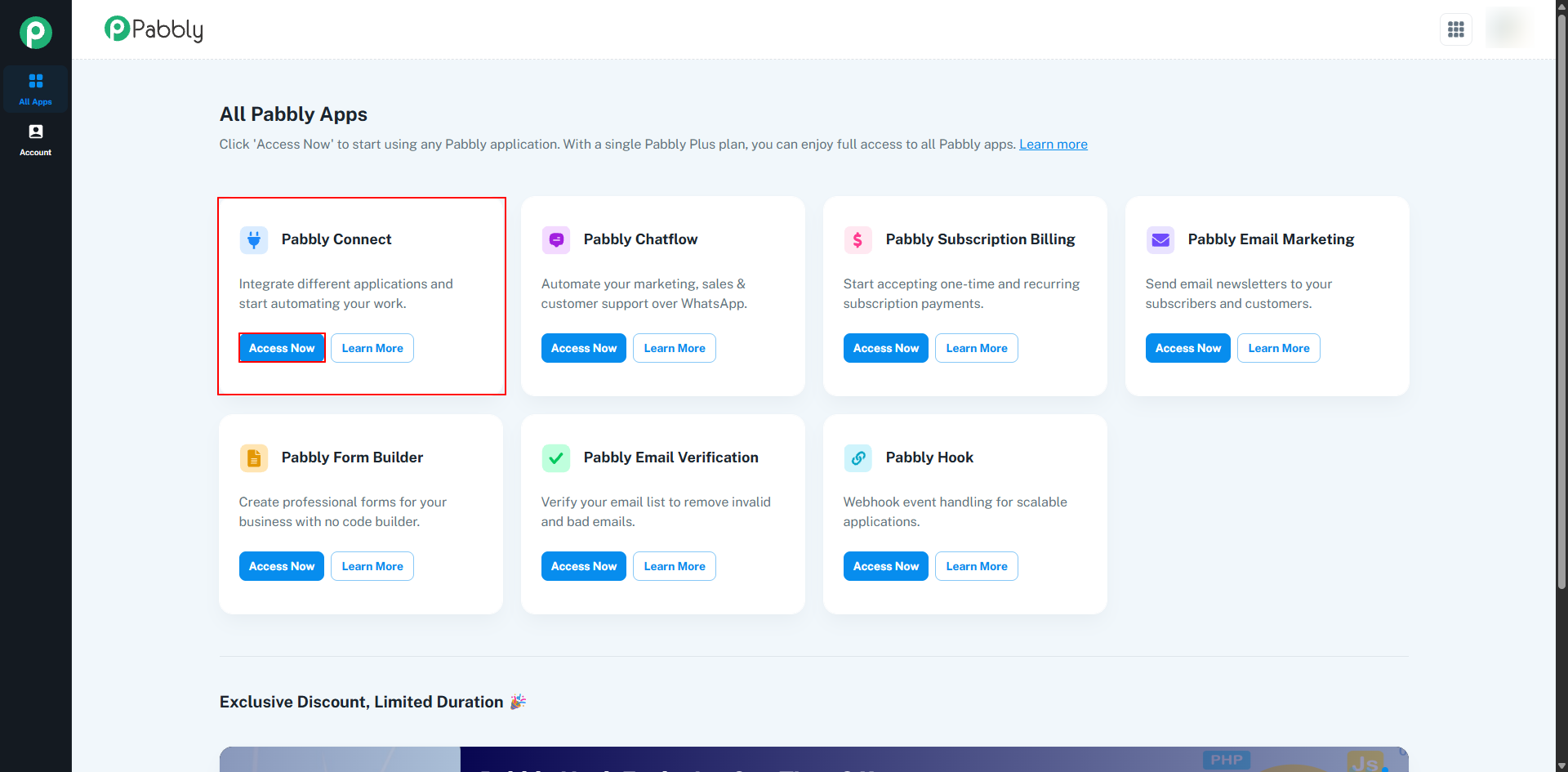
Task: Click the scrollbar up arrow
Action: (1561, 7)
